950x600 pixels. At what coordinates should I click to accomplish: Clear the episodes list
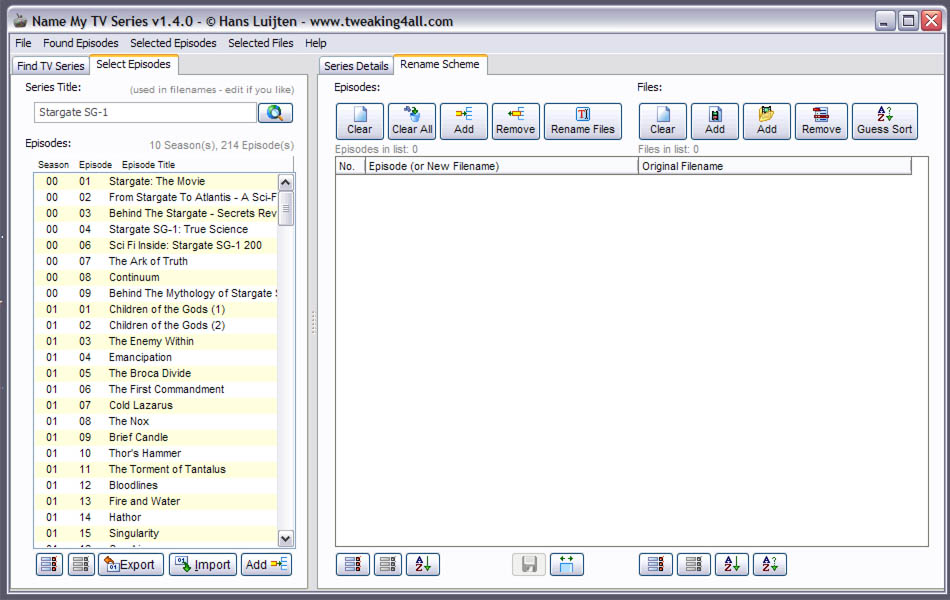tap(359, 121)
